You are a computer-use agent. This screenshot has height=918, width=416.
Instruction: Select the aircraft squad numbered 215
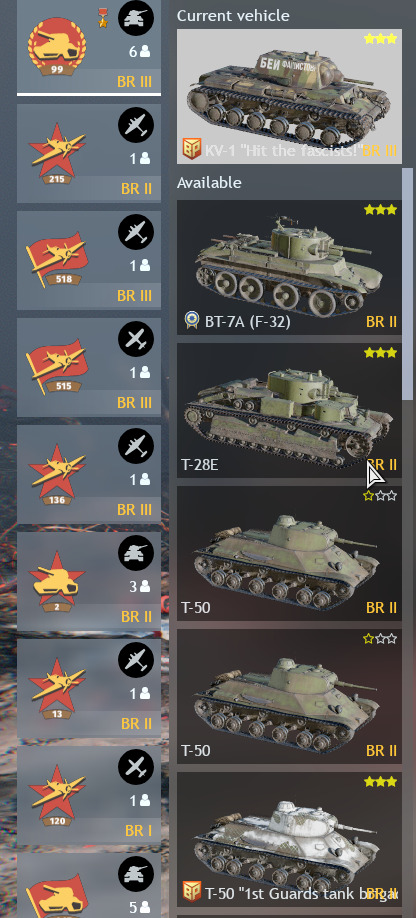[88, 153]
